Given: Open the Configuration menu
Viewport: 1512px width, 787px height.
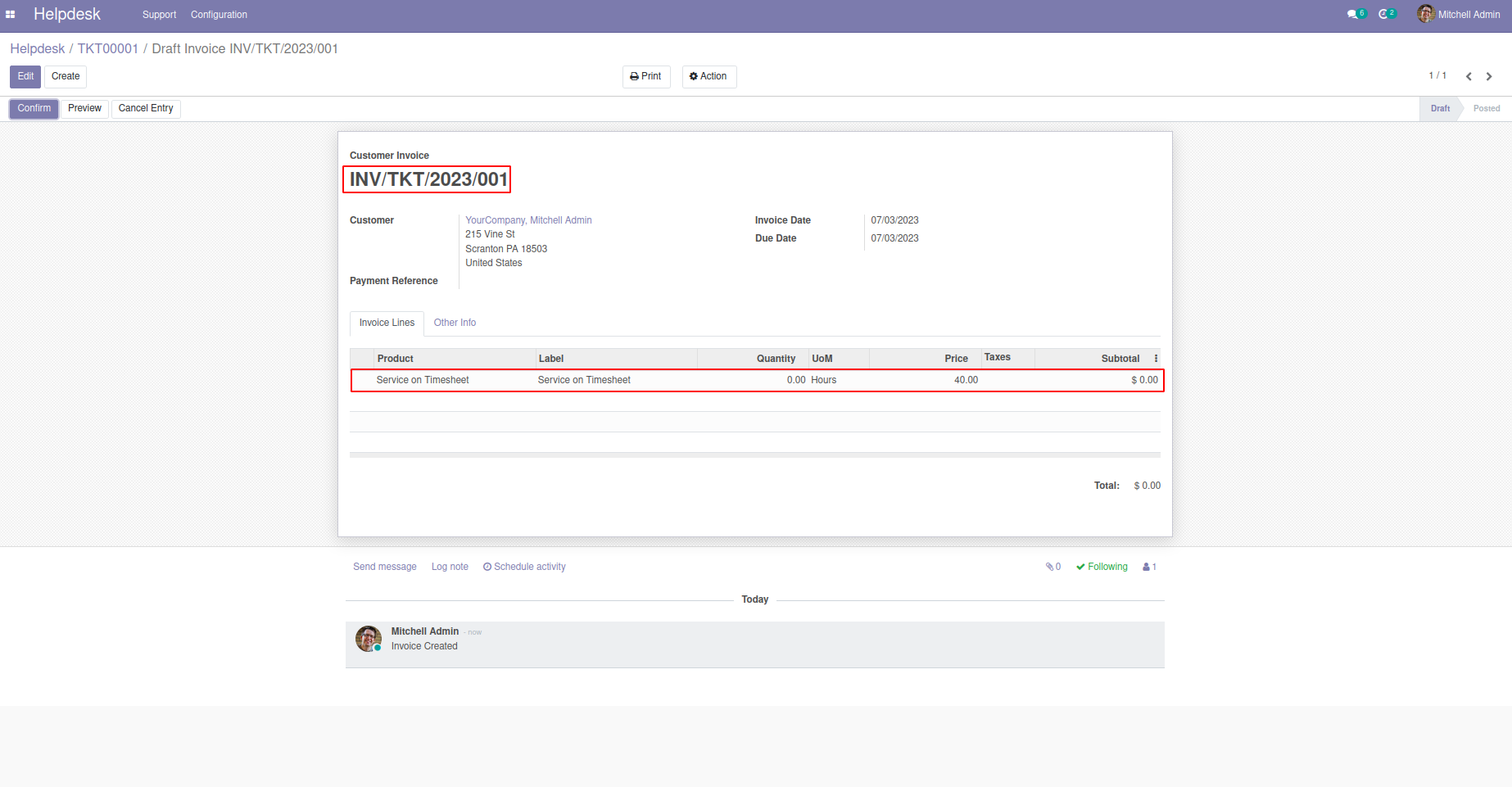Looking at the screenshot, I should point(219,15).
